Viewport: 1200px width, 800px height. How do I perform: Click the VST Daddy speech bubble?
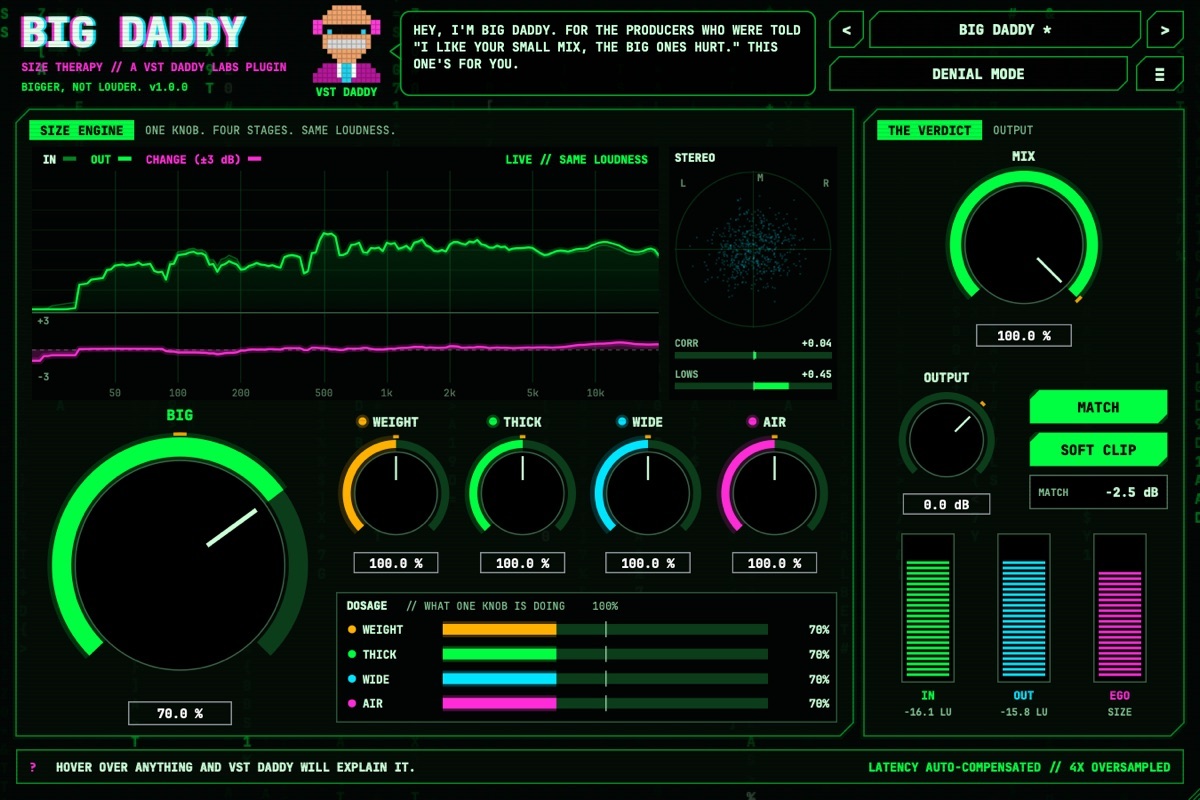click(x=608, y=53)
